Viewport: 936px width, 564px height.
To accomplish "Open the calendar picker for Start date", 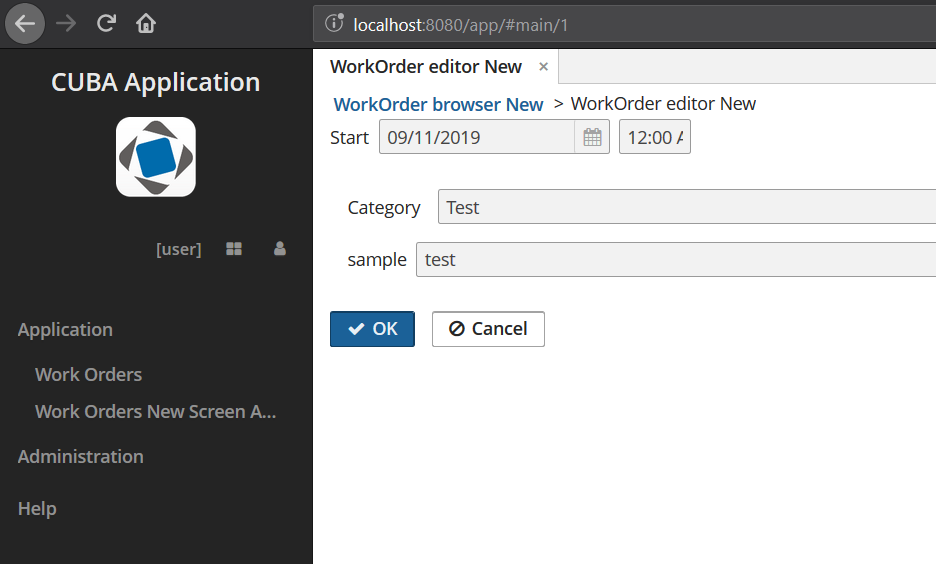I will click(x=592, y=137).
